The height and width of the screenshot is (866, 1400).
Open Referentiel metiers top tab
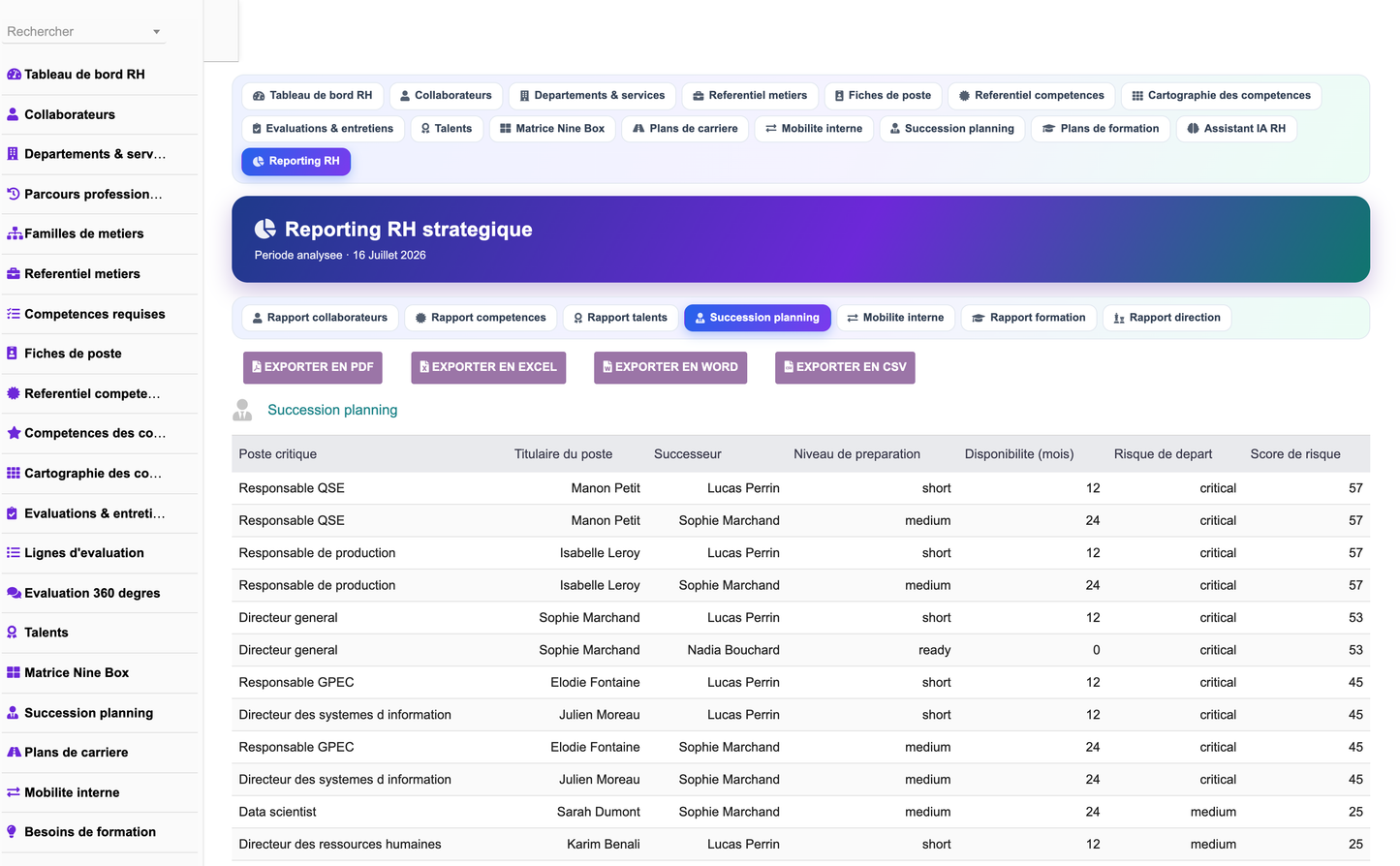click(750, 96)
